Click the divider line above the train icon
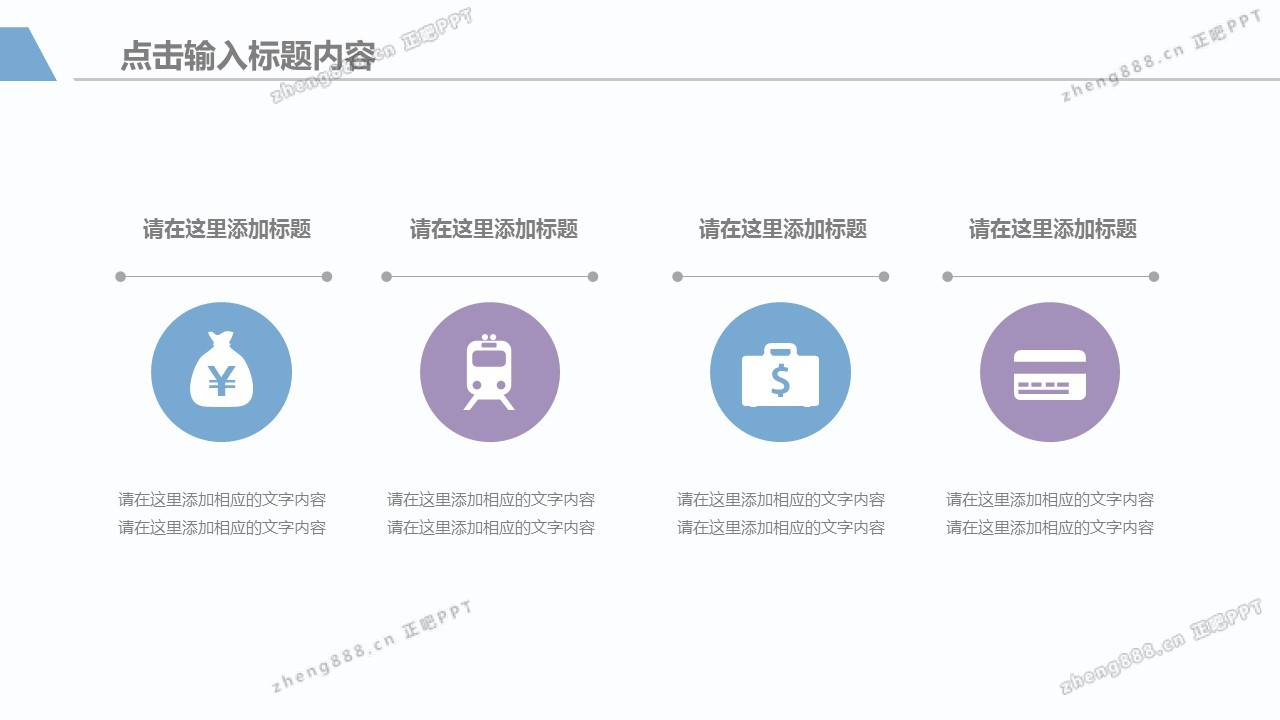The width and height of the screenshot is (1280, 720). pos(489,277)
